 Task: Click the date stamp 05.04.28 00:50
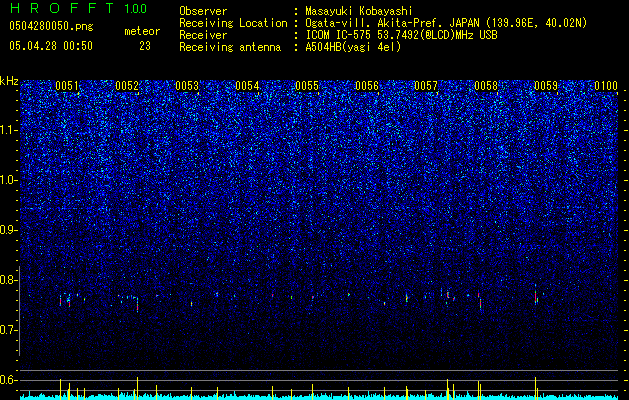coord(51,45)
